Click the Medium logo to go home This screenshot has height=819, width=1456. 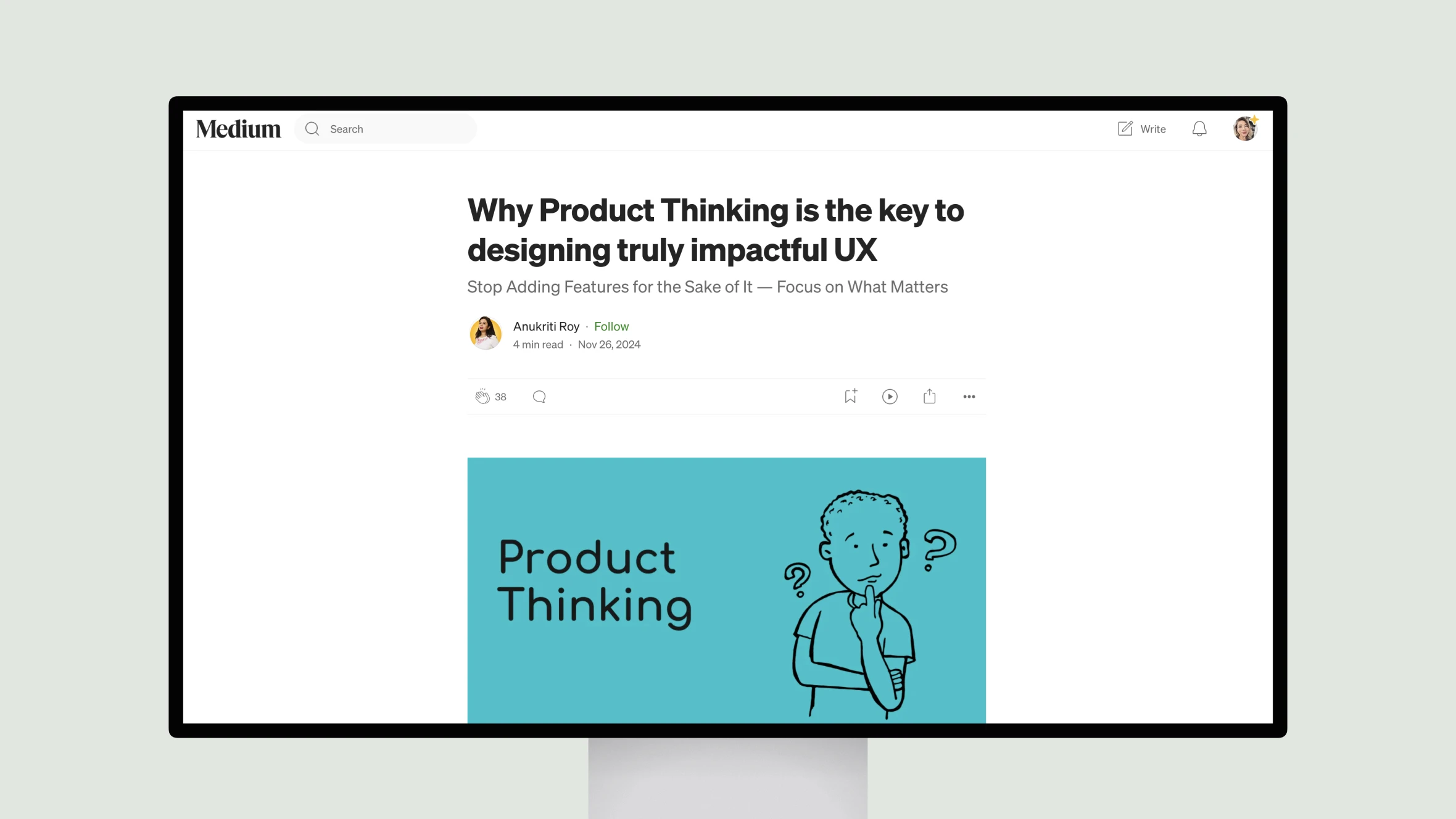(x=238, y=128)
